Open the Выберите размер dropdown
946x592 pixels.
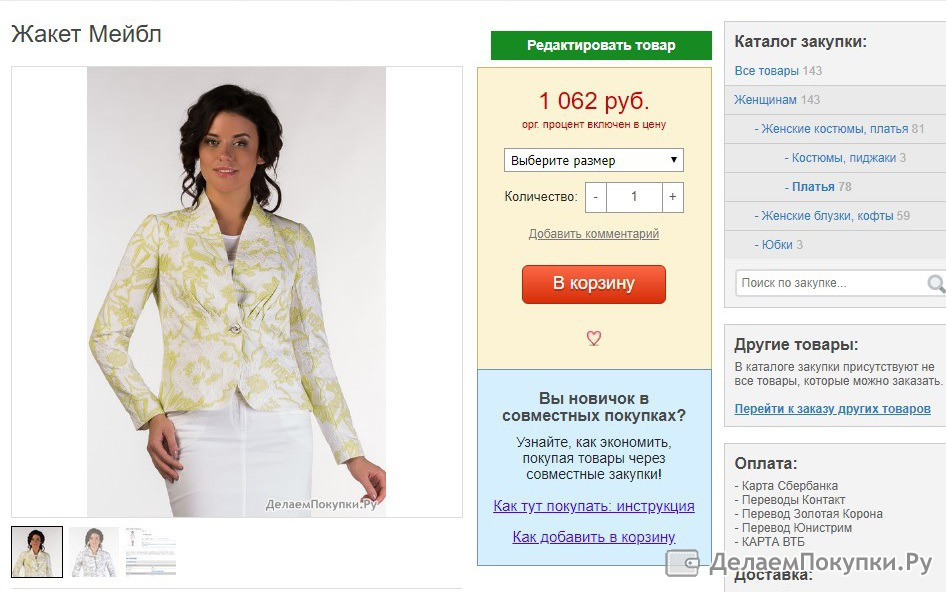pos(594,160)
